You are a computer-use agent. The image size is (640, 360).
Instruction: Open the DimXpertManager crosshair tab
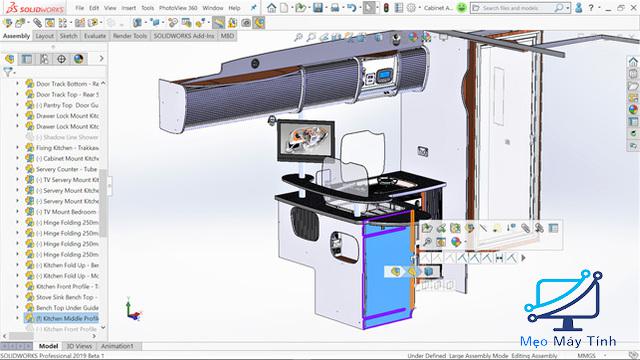click(x=61, y=59)
